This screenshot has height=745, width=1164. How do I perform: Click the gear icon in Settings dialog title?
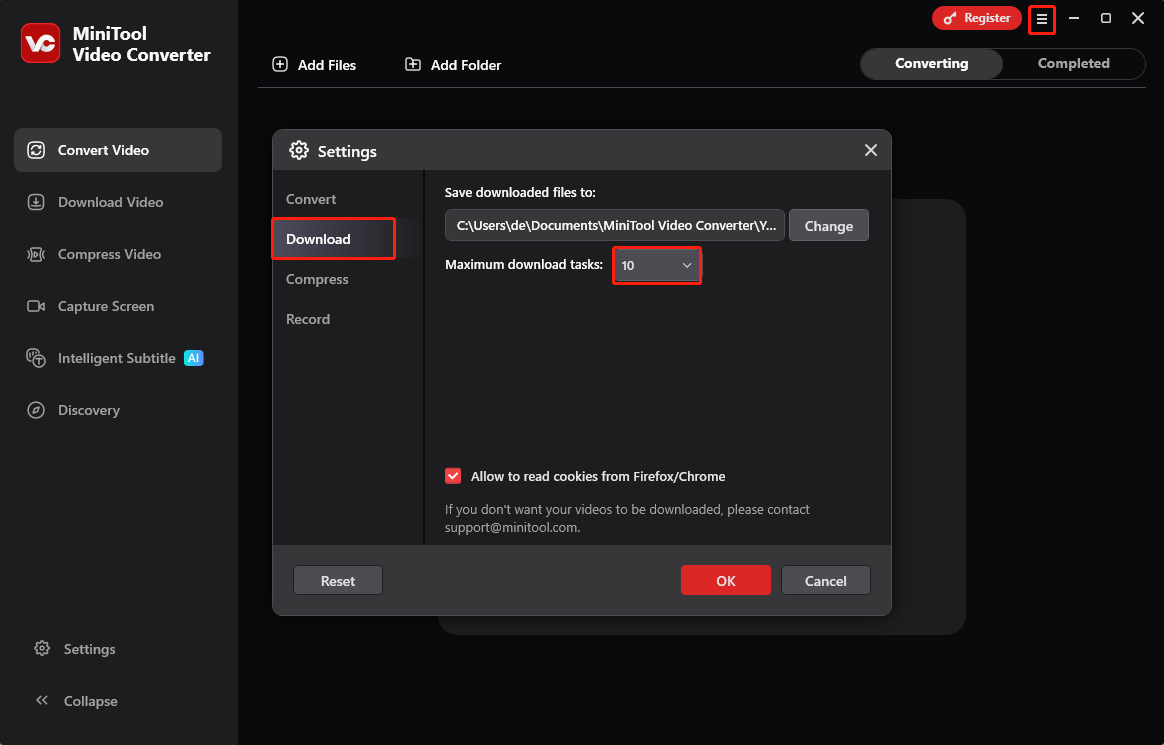click(x=298, y=151)
